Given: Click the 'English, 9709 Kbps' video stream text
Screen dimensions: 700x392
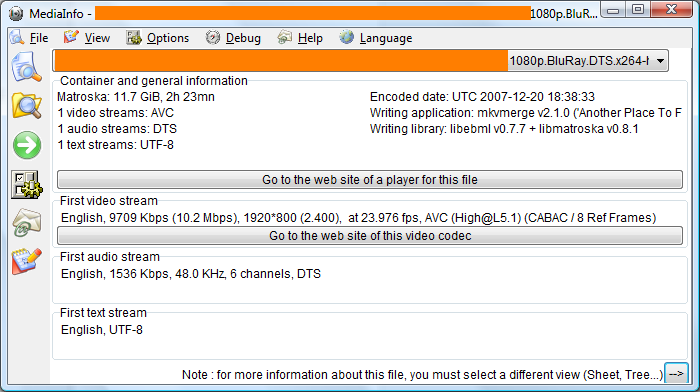Looking at the screenshot, I should pos(358,218).
